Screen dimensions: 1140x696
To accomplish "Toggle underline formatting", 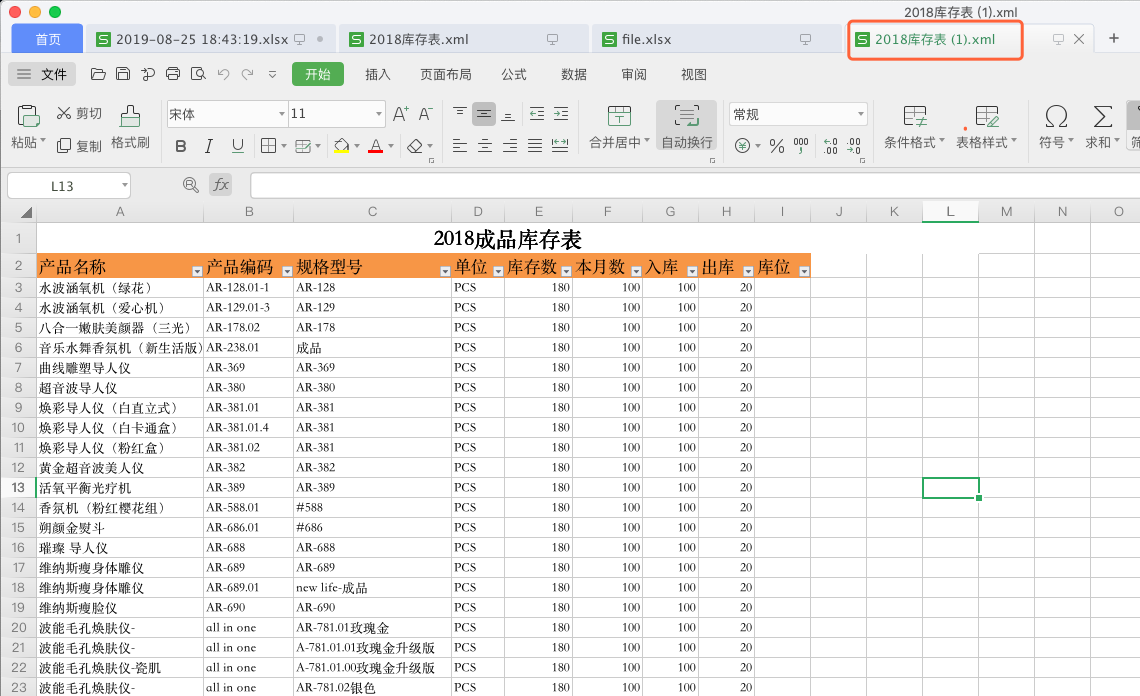I will tap(237, 146).
